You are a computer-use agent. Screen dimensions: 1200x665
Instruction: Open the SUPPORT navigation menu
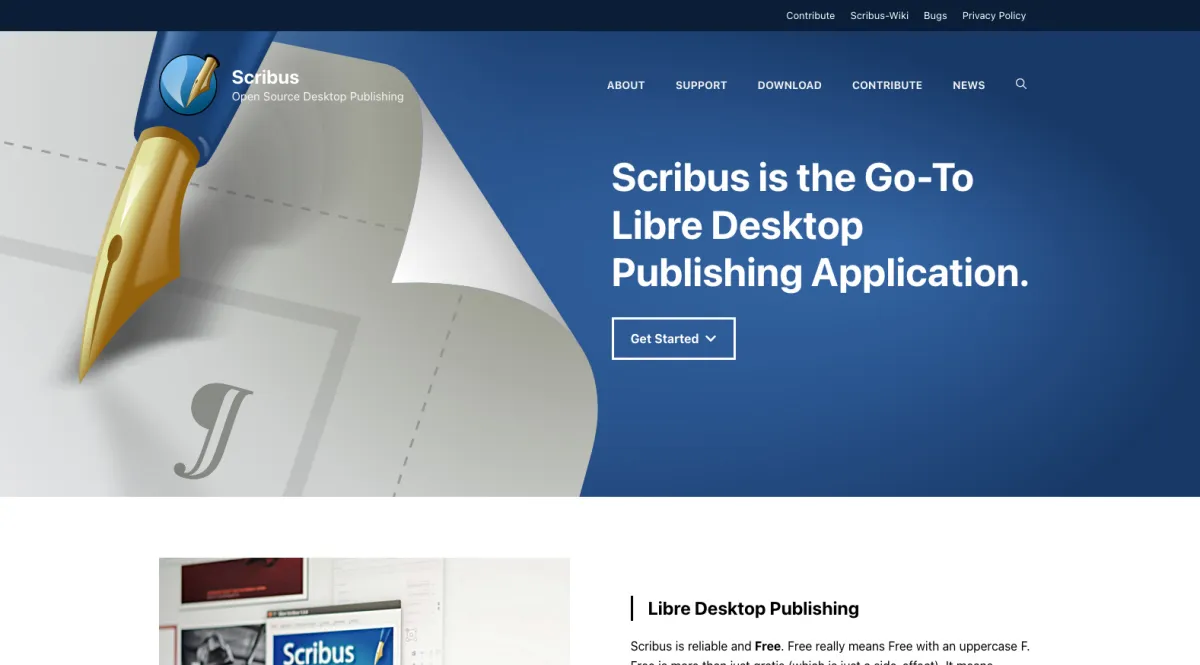click(x=701, y=85)
